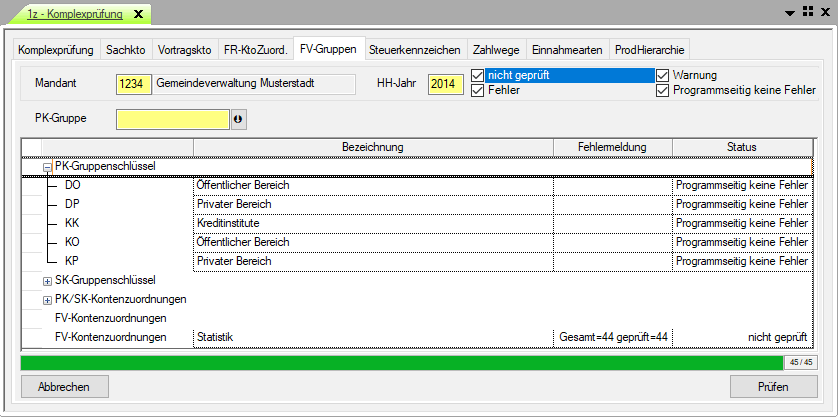The image size is (838, 417).
Task: Close the 1z - Komplexprüfung document tab
Action: click(138, 14)
